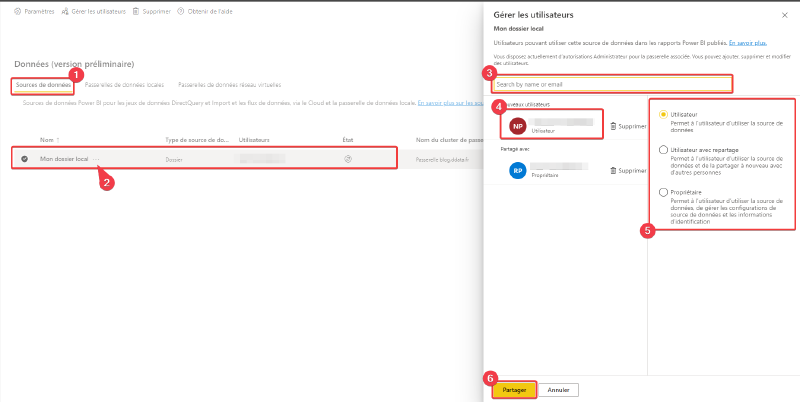Sort by the Nom column header

click(49, 140)
